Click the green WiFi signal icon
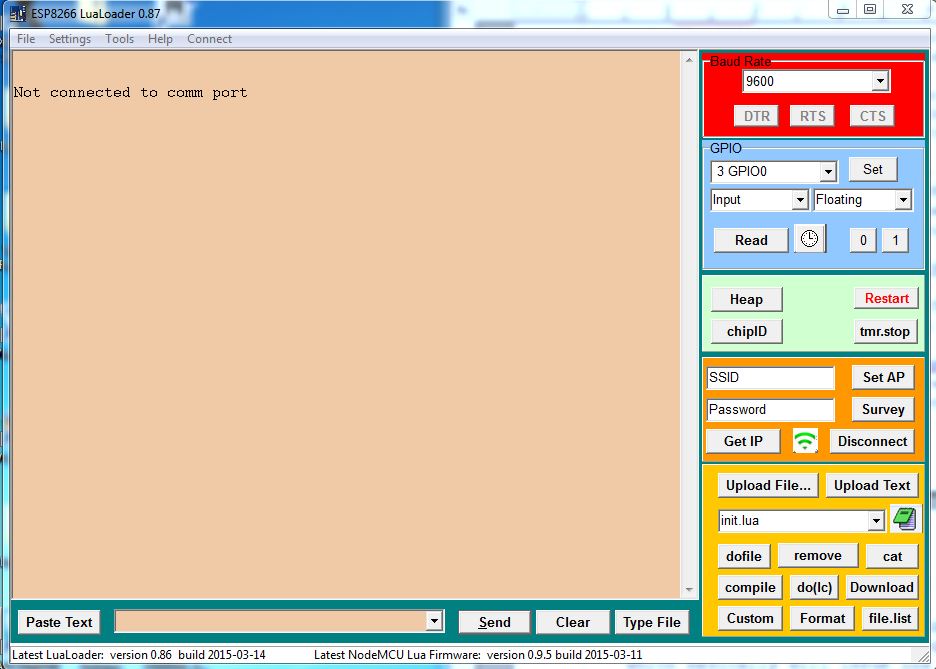The image size is (936, 669). click(805, 441)
